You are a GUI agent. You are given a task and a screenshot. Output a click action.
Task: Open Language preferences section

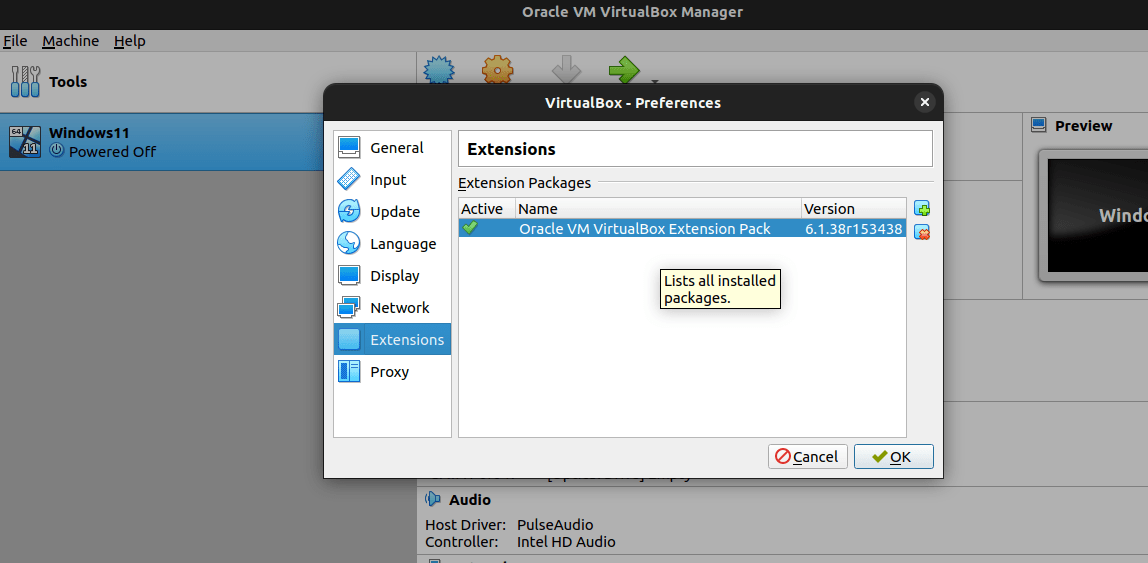392,244
